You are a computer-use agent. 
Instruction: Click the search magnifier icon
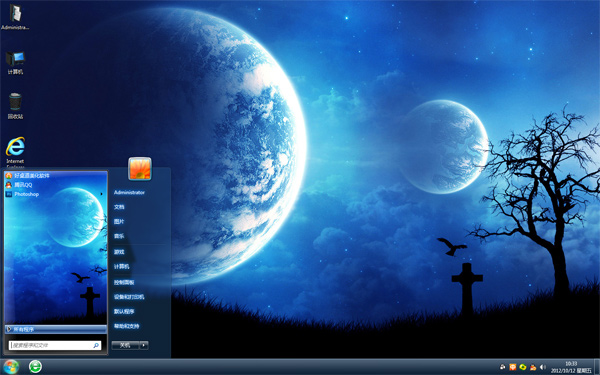click(96, 345)
